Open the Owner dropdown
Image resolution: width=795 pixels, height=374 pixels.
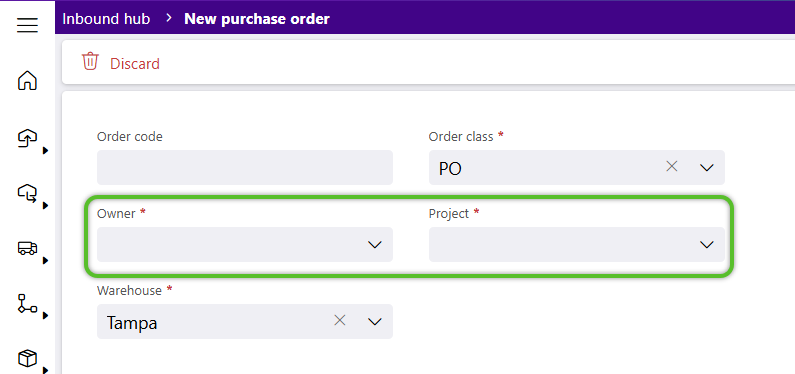coord(245,244)
